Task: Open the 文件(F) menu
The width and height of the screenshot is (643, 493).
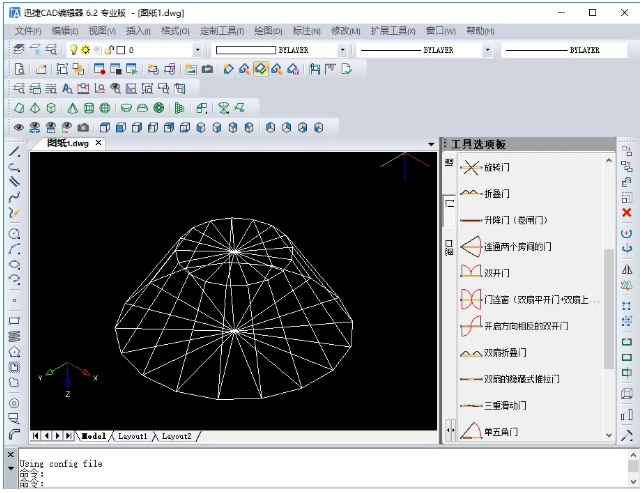Action: coord(28,31)
